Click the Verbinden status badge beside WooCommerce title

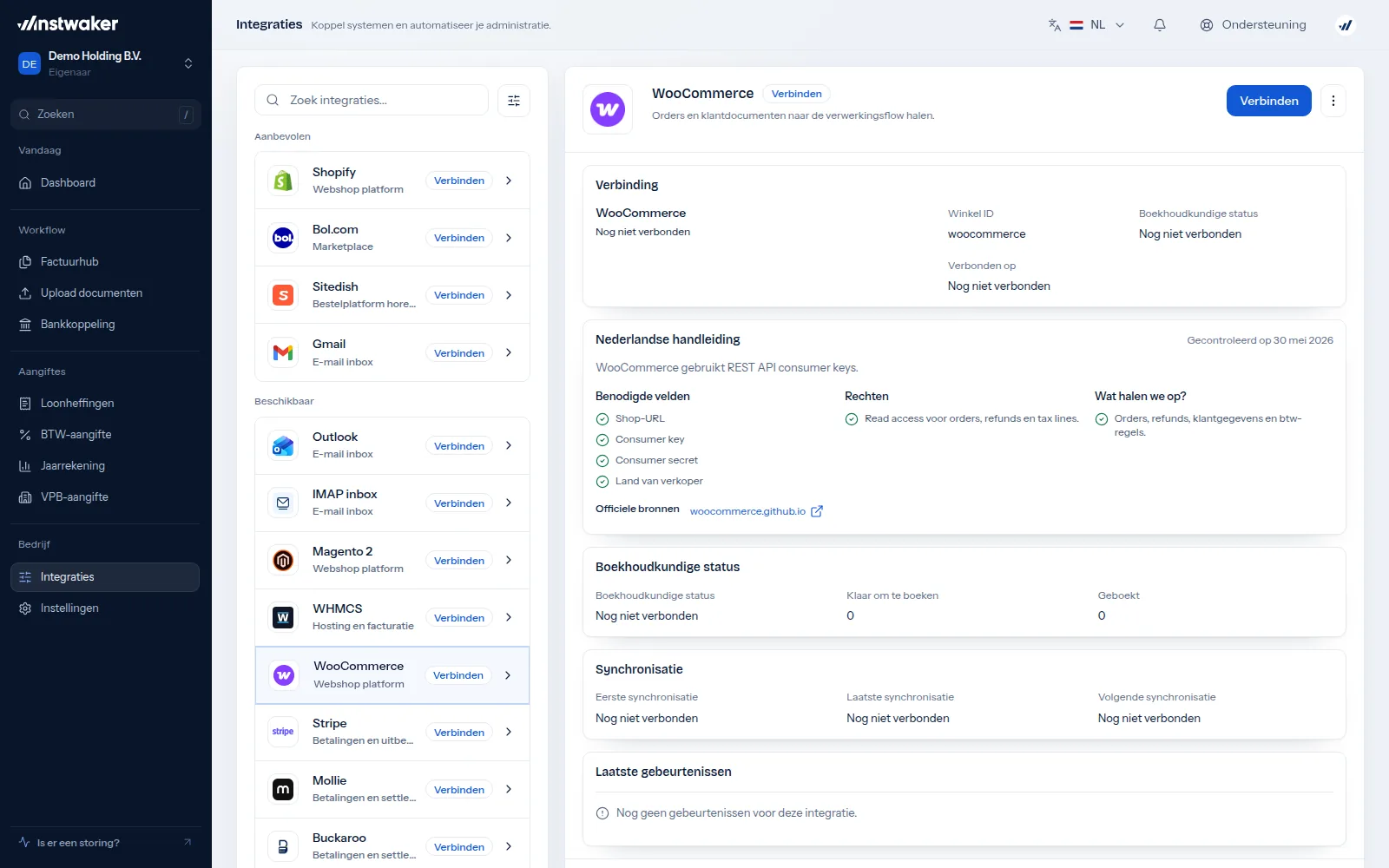(796, 94)
